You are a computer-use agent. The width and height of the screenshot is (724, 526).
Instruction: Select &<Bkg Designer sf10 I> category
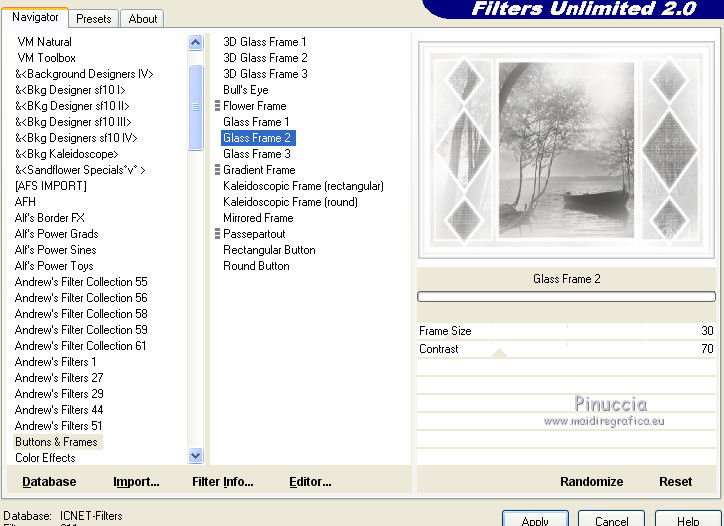click(x=70, y=90)
